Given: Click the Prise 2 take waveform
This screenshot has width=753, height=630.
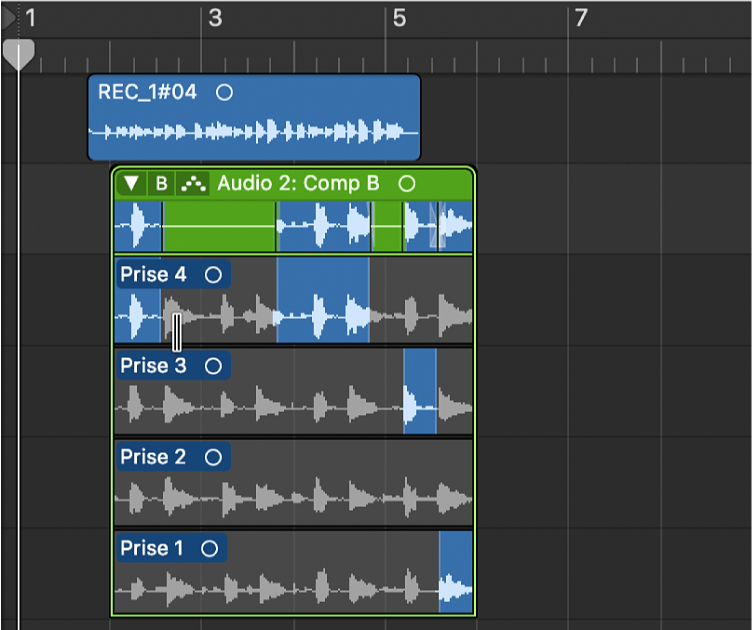Looking at the screenshot, I should click(294, 498).
